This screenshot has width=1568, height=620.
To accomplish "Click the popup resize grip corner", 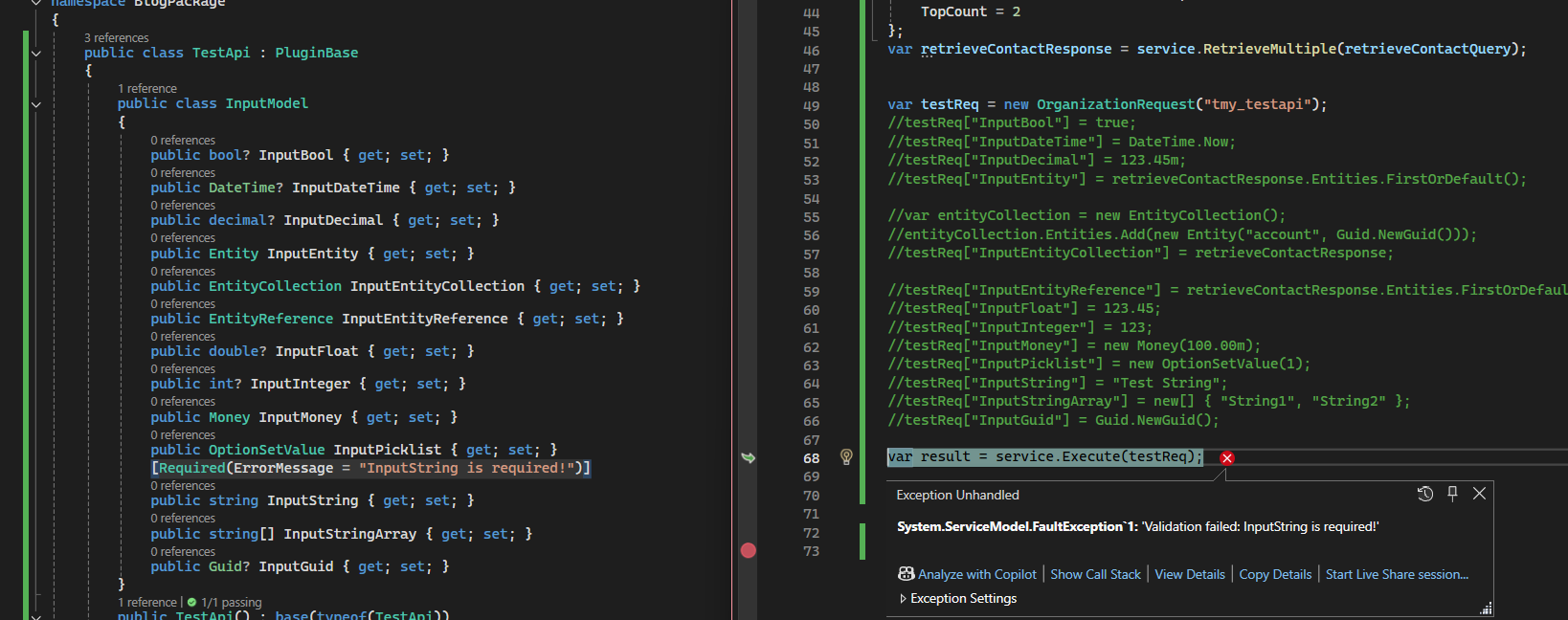I will 1487,609.
